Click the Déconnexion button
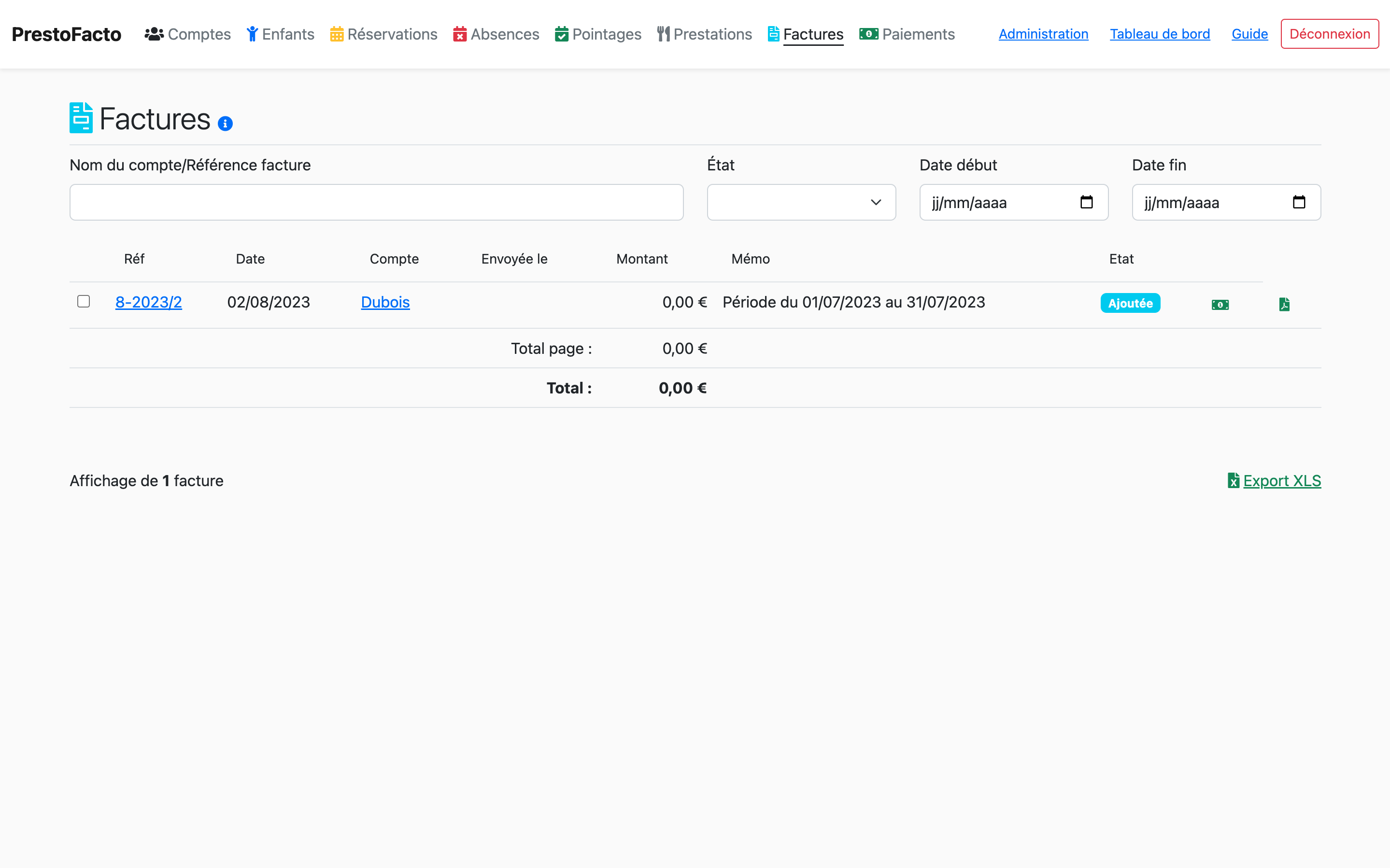 (1329, 34)
